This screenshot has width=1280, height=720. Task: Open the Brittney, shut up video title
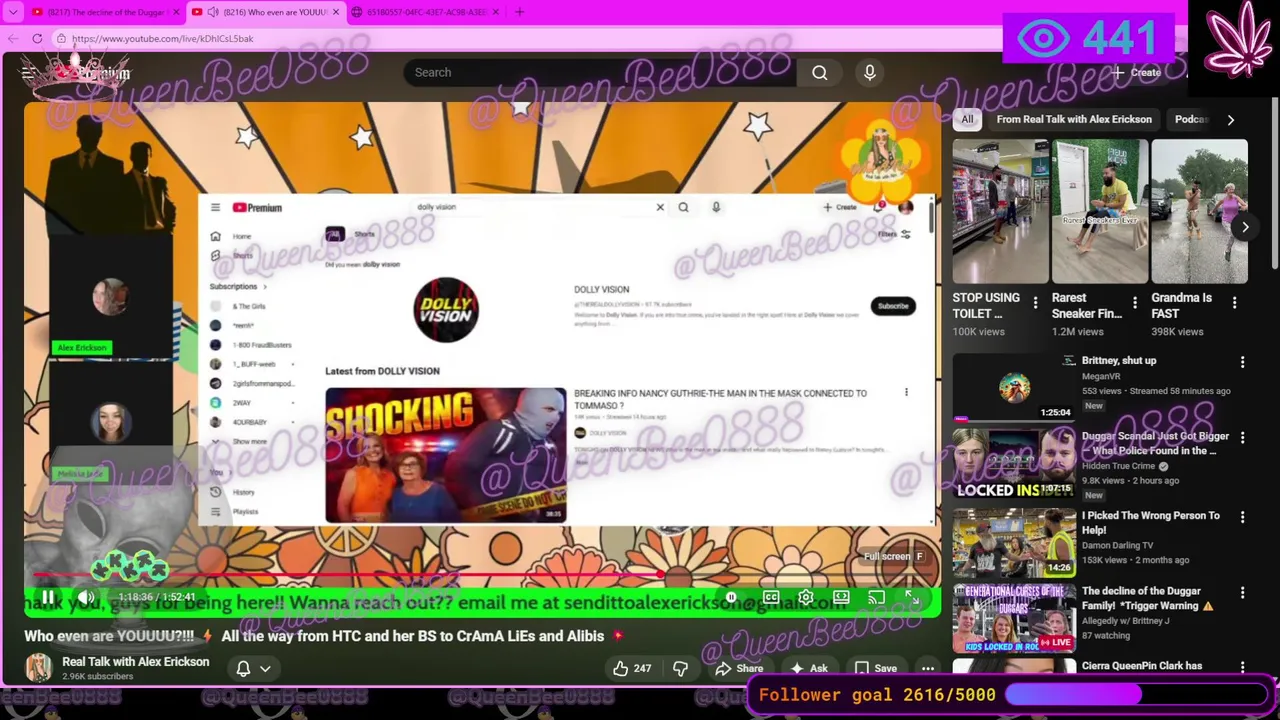click(x=1118, y=360)
